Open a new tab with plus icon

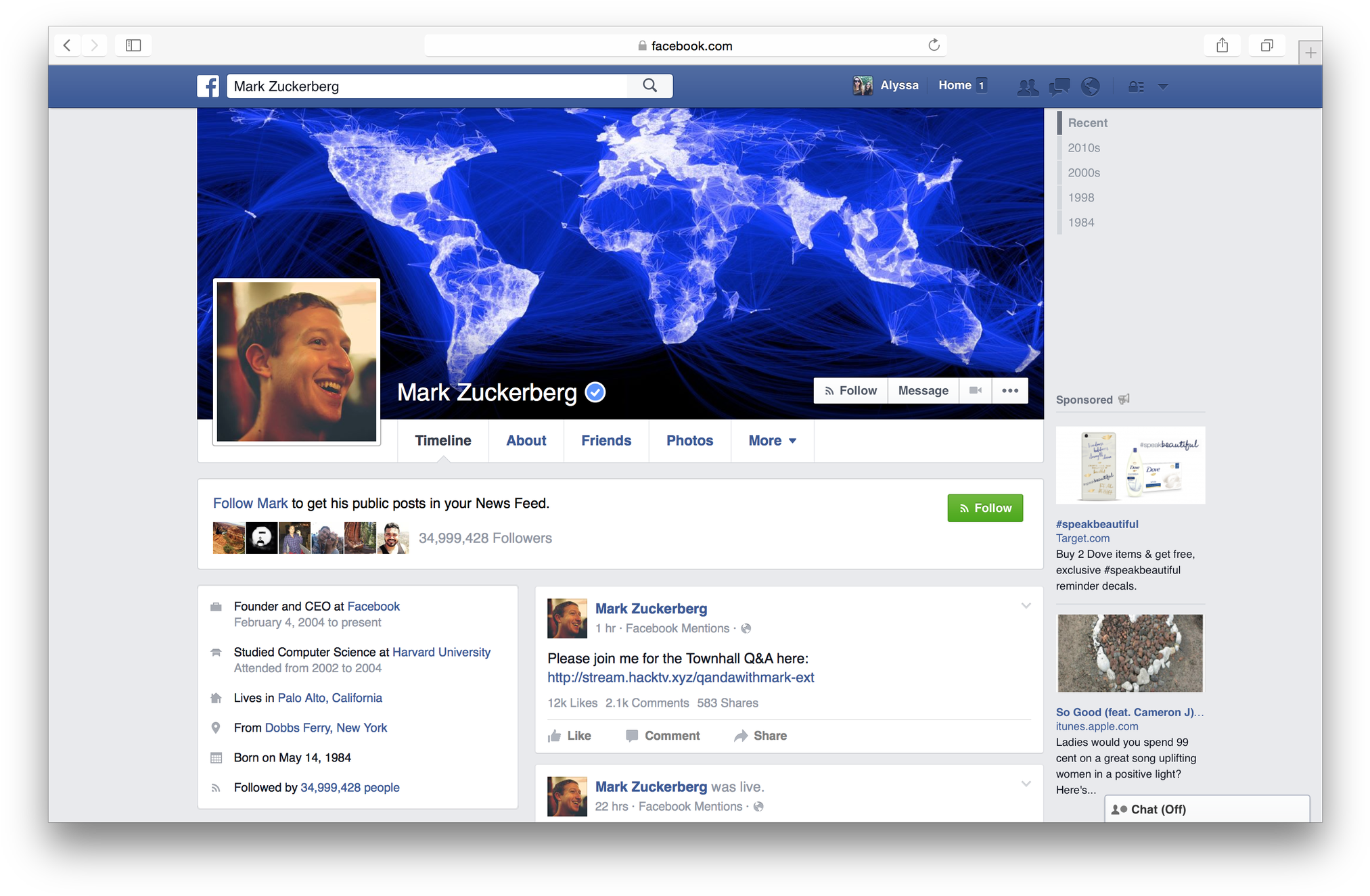click(1310, 53)
